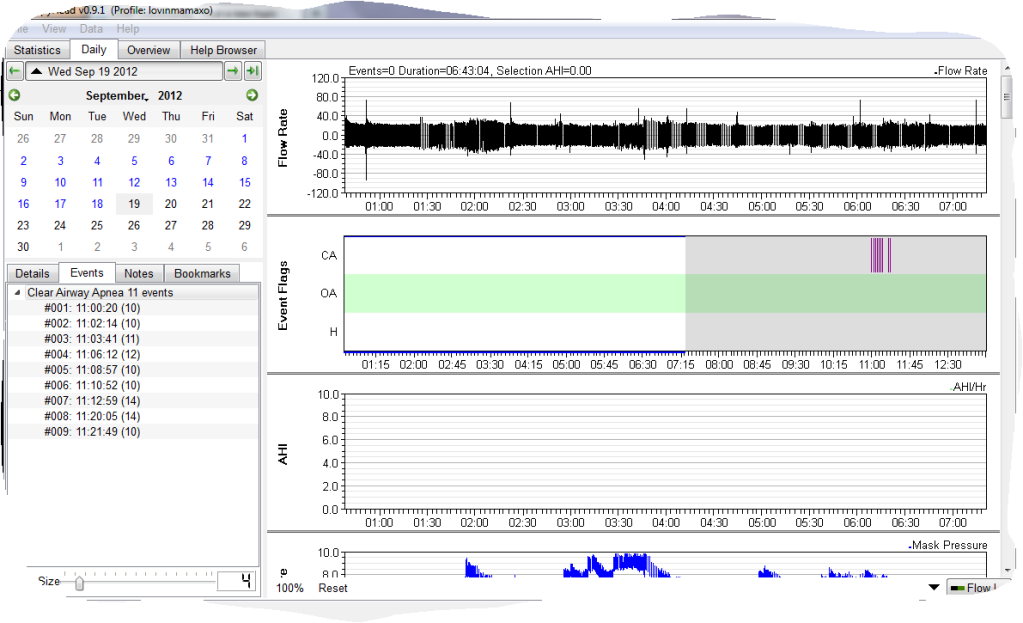1023x623 pixels.
Task: Adjust the Size slider handle
Action: tap(79, 583)
